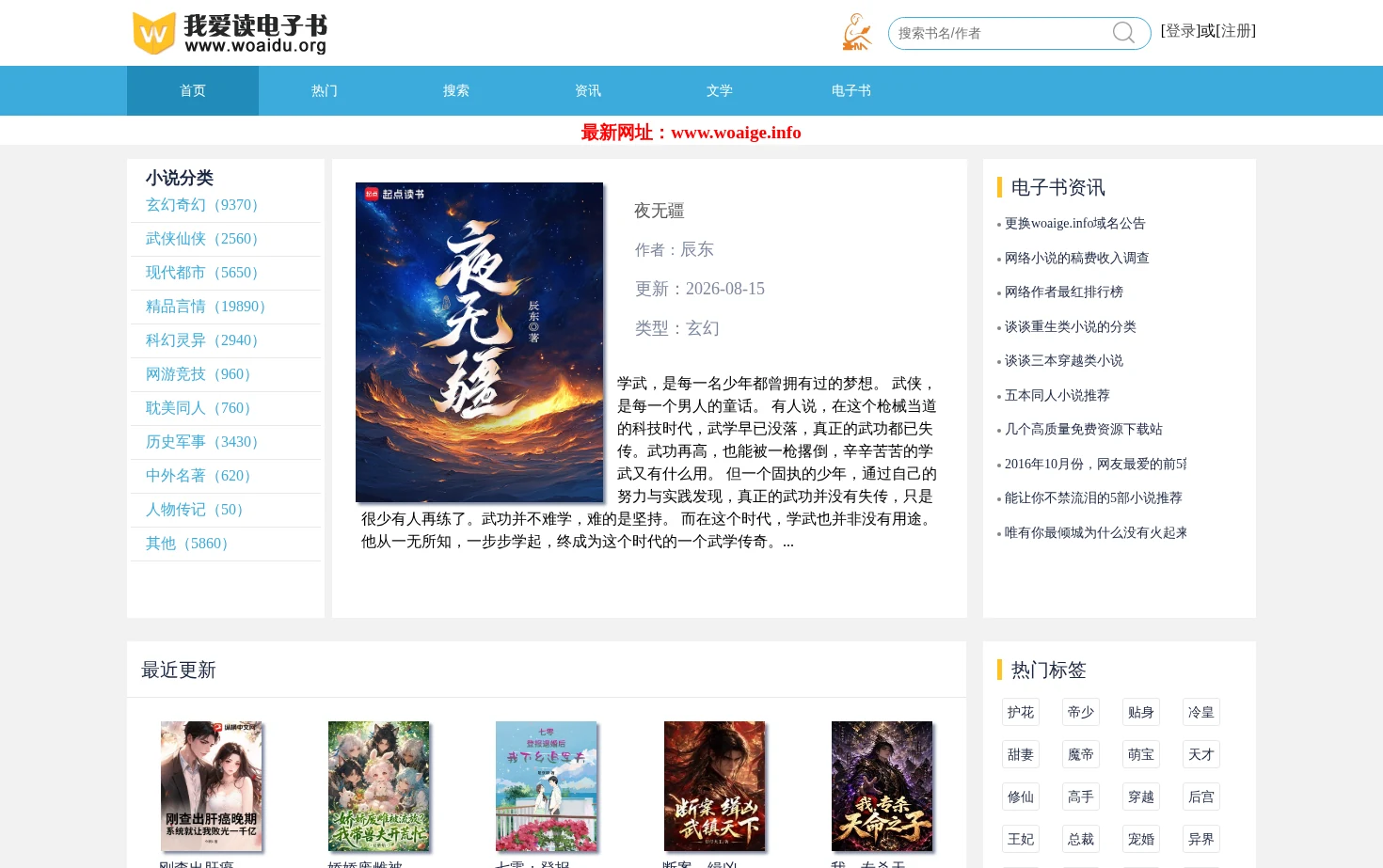Open the 注册 register link
1383x868 pixels.
coord(1235,31)
